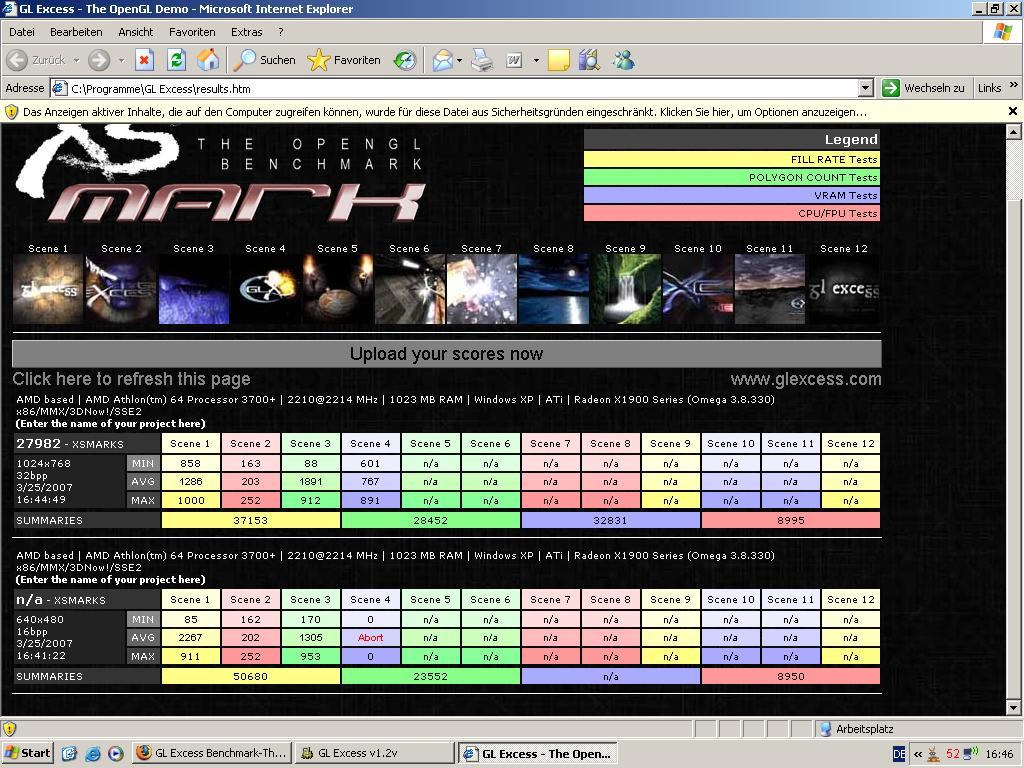Expand the edit button dropdown arrow
The width and height of the screenshot is (1024, 768).
536,60
